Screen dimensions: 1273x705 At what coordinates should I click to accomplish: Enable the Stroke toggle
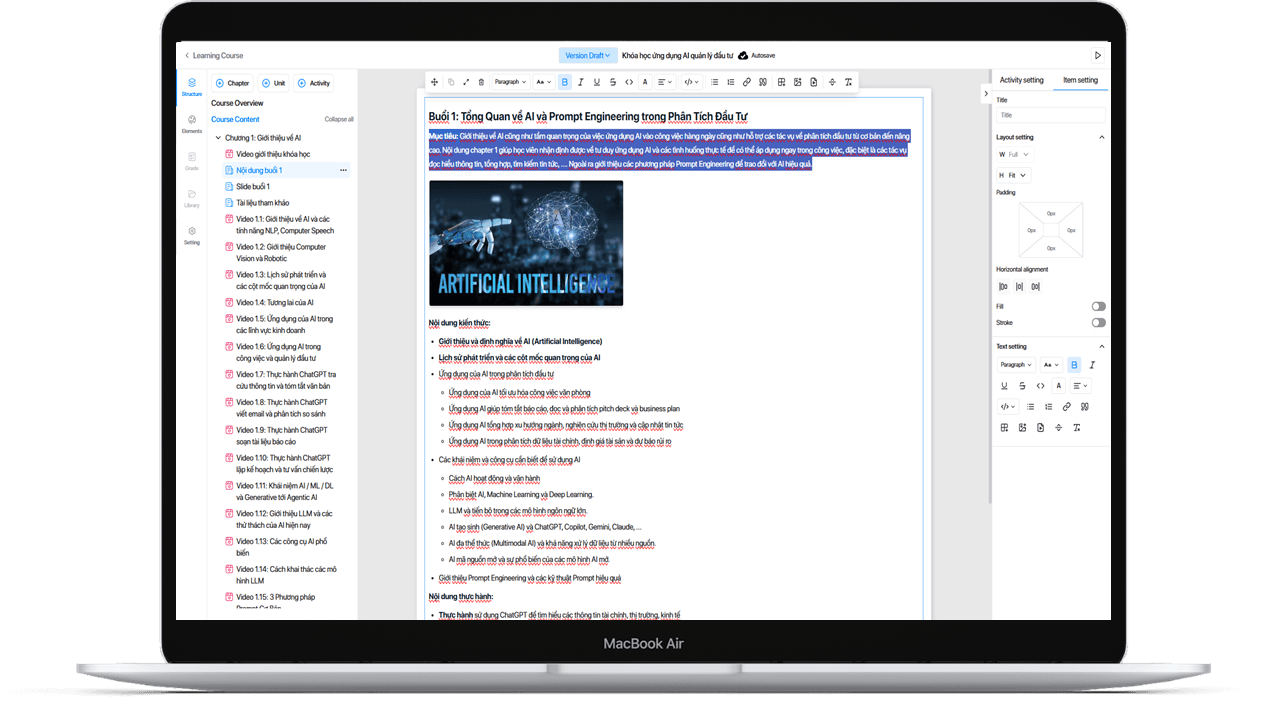tap(1099, 323)
